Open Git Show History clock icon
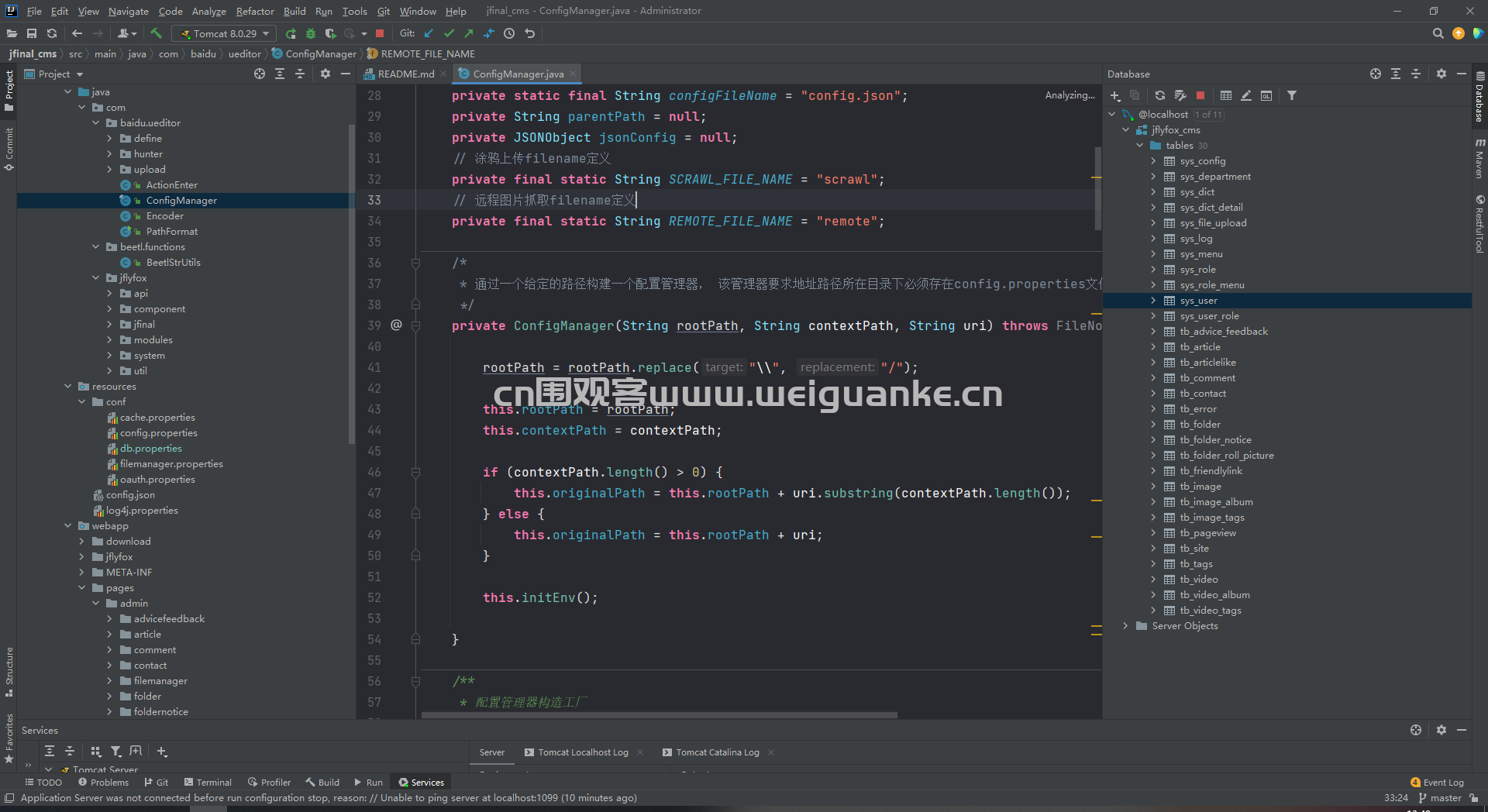Screen dimensions: 1488x812 pyautogui.click(x=509, y=33)
